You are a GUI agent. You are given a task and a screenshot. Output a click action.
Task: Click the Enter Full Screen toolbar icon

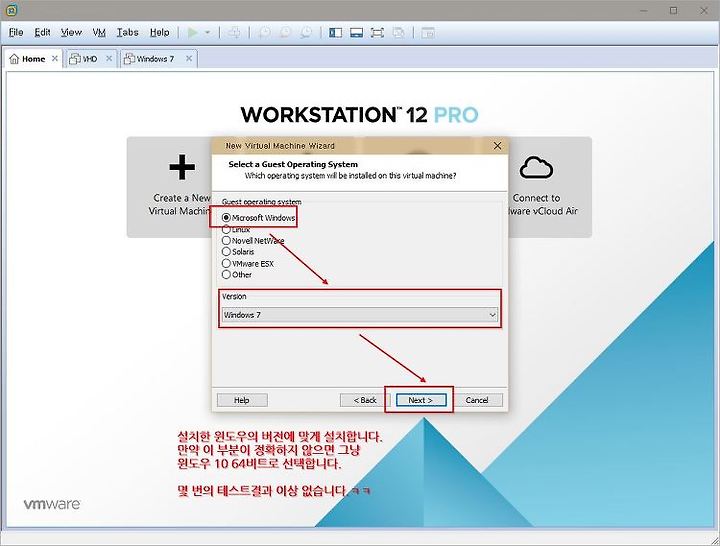377,33
